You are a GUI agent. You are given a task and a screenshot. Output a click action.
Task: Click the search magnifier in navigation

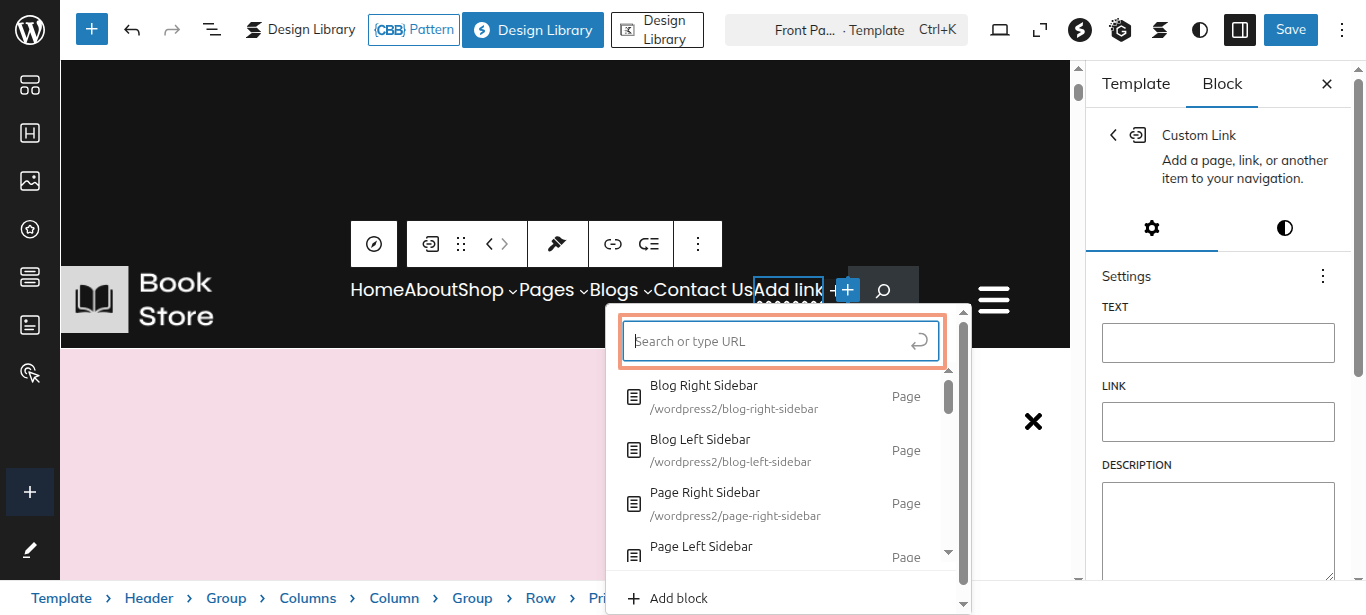click(883, 291)
